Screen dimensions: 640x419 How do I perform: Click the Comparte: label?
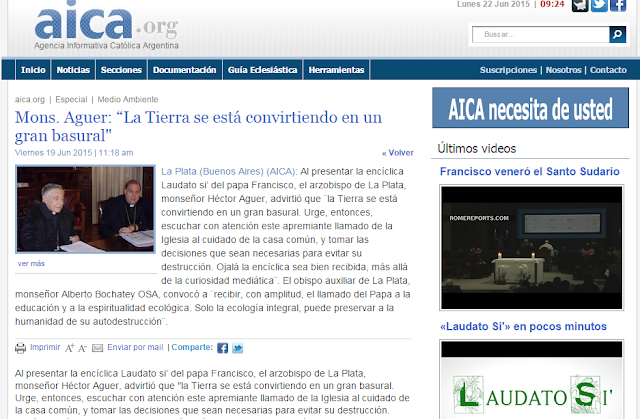[192, 347]
